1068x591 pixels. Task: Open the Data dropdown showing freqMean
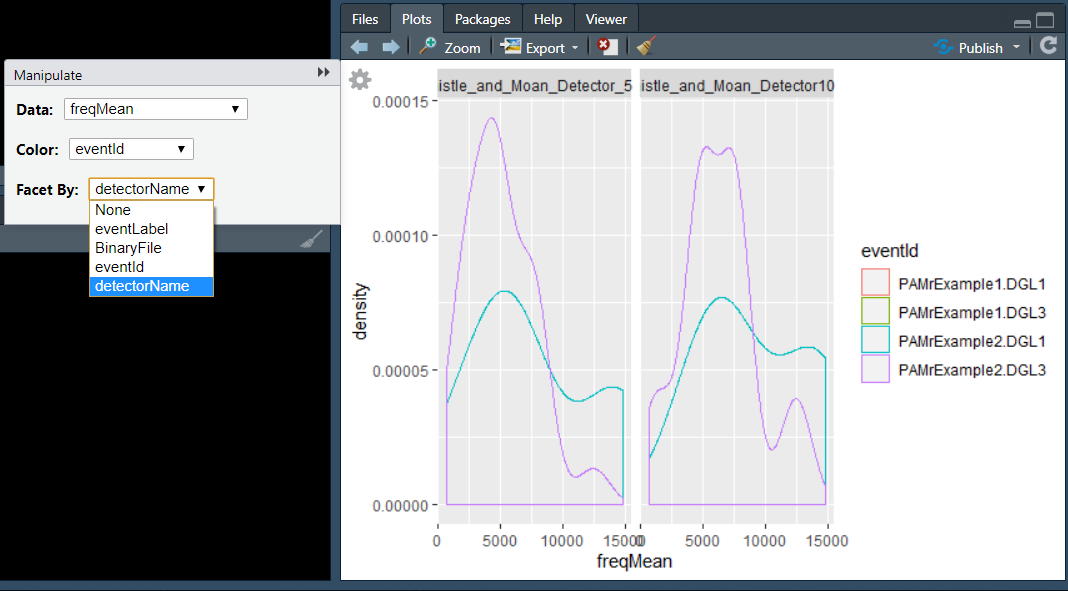[155, 109]
